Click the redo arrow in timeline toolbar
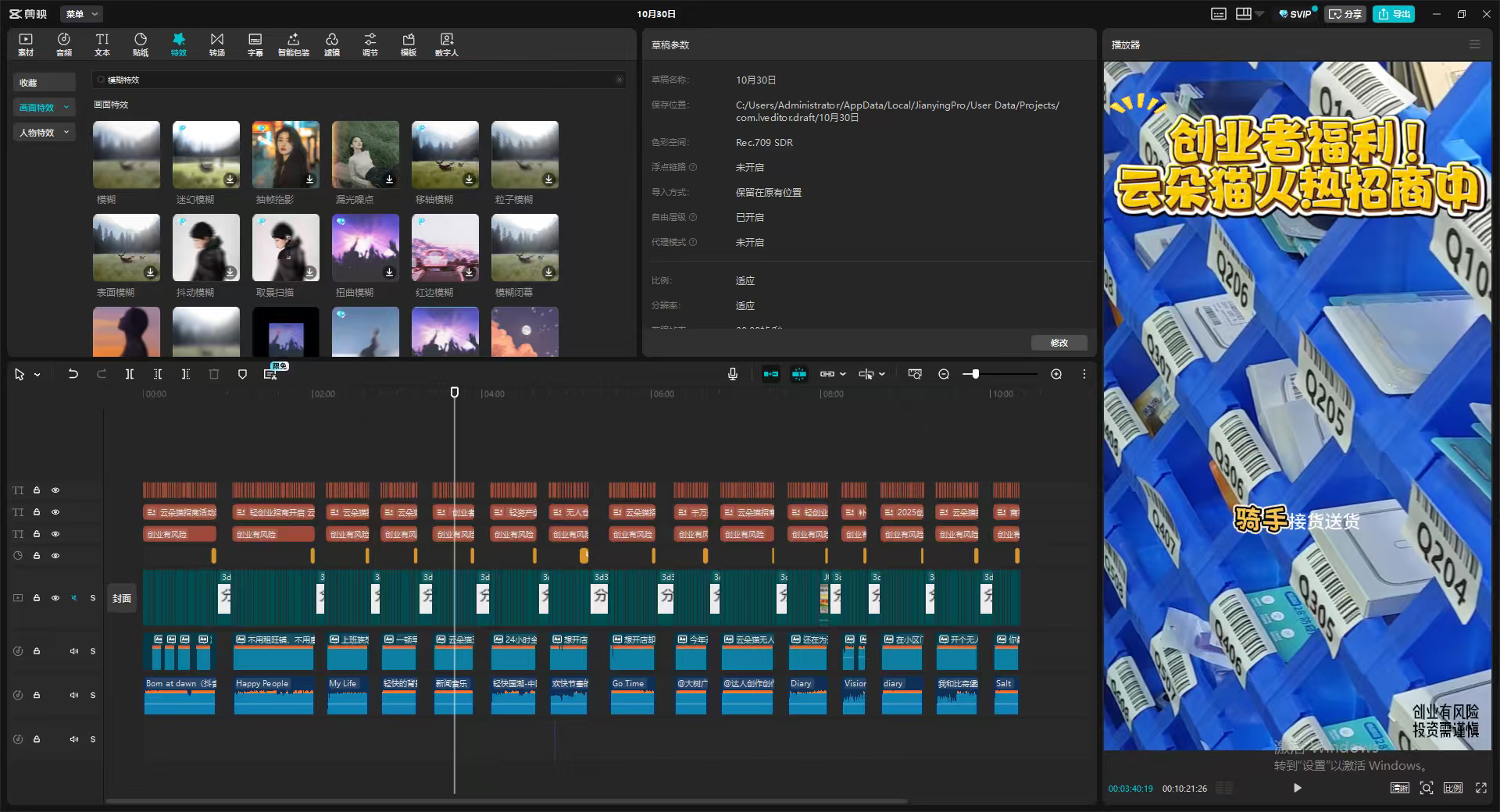1500x812 pixels. (x=101, y=374)
